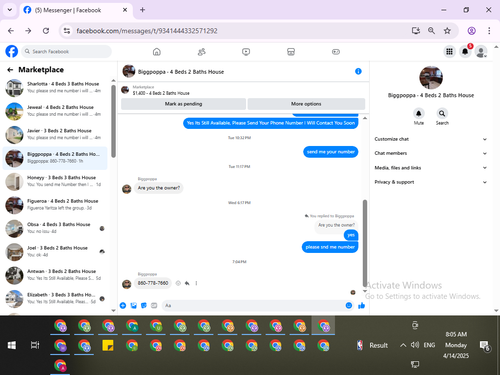Expand the Privacy & support section
The width and height of the screenshot is (500, 375).
pyautogui.click(x=431, y=182)
